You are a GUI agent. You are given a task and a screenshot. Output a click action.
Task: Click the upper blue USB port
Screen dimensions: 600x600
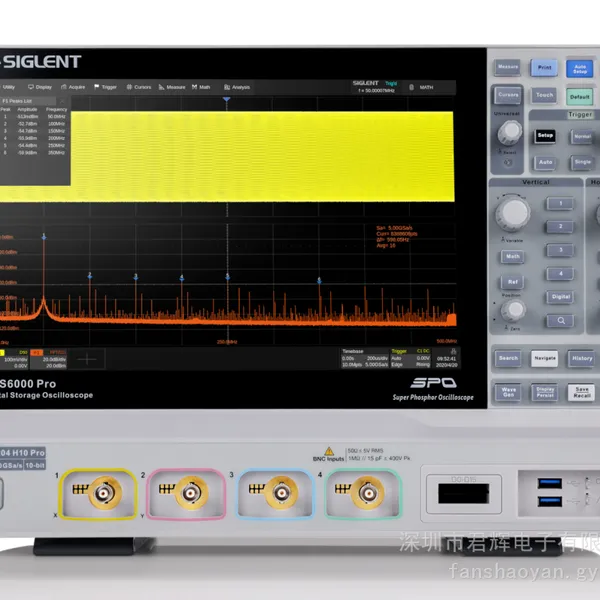click(549, 483)
